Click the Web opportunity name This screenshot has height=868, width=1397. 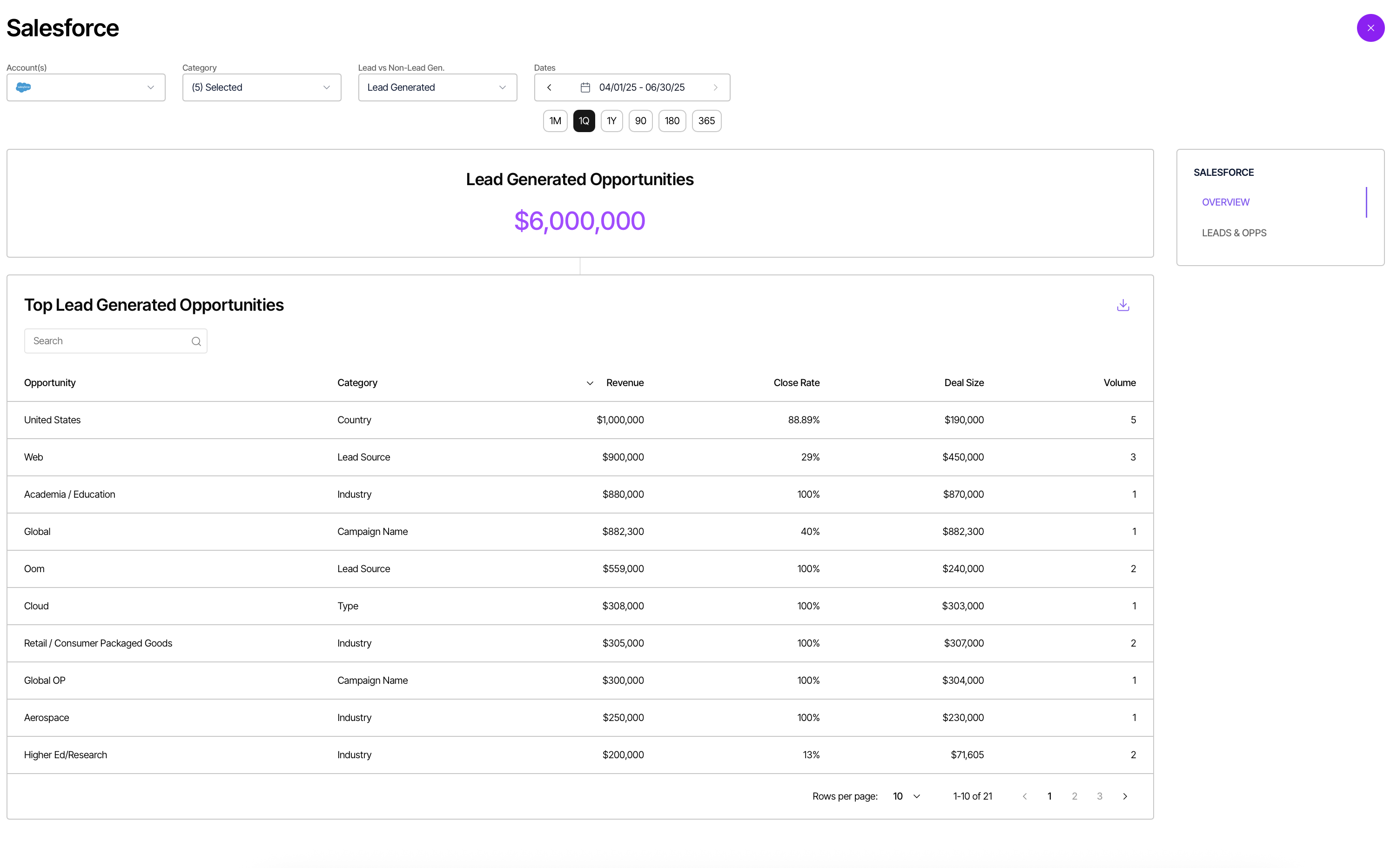34,457
